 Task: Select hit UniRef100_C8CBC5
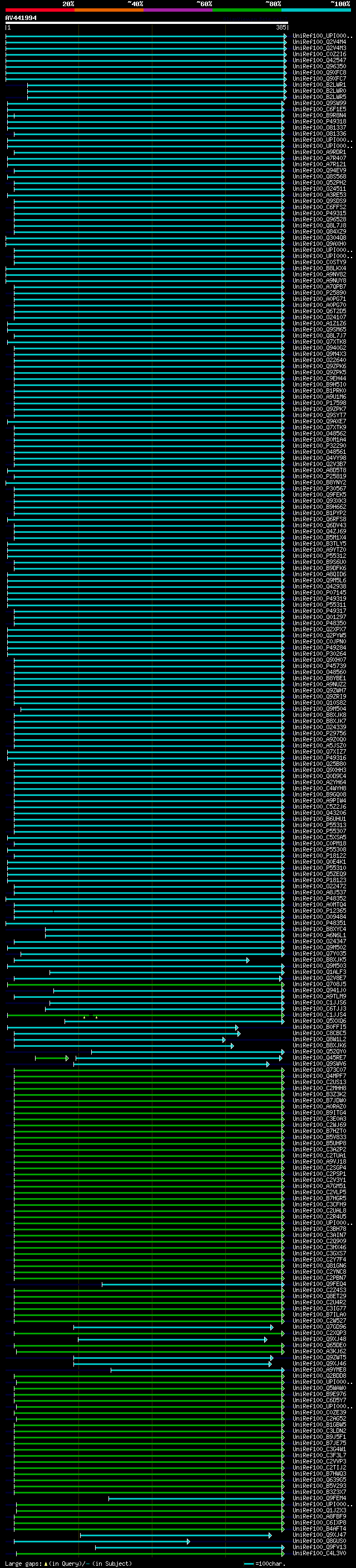(319, 1033)
